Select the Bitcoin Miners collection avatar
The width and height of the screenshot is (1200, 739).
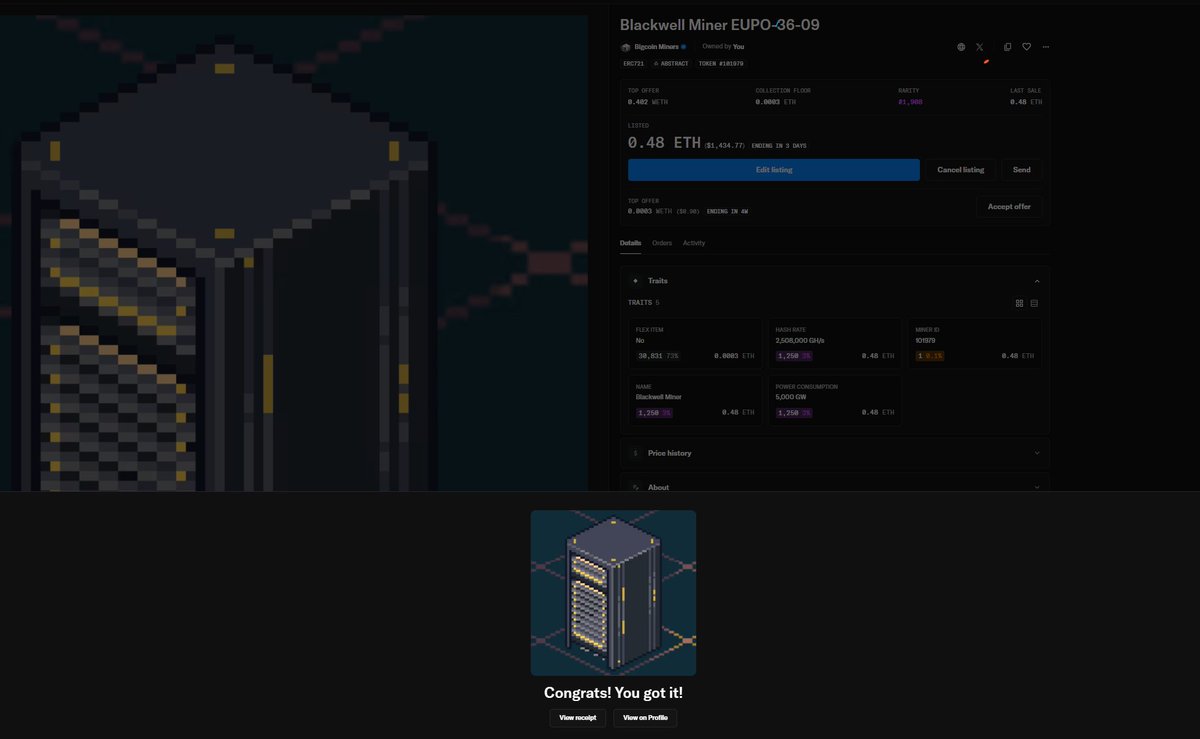(x=626, y=46)
